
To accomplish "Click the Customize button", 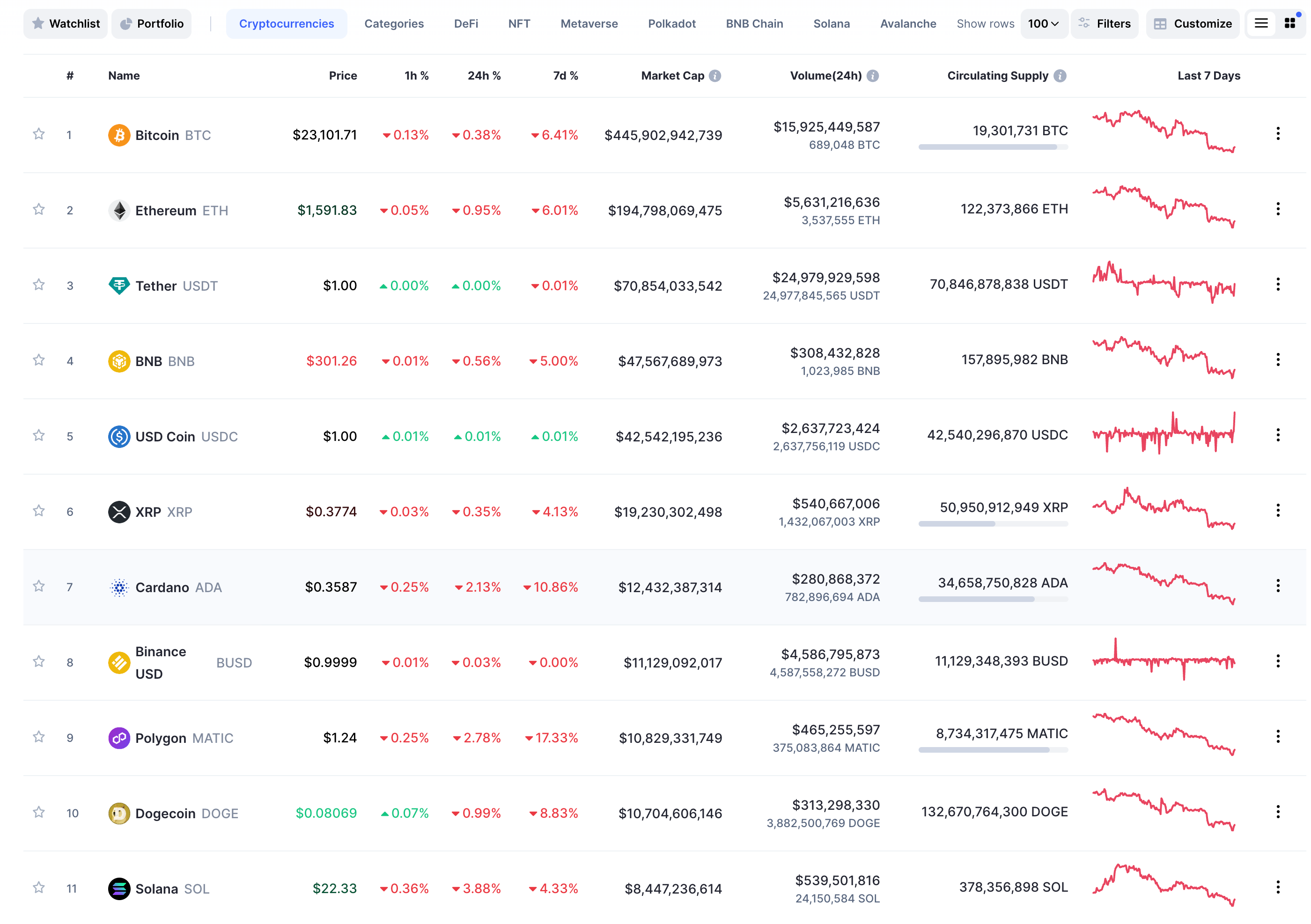I will (1192, 24).
